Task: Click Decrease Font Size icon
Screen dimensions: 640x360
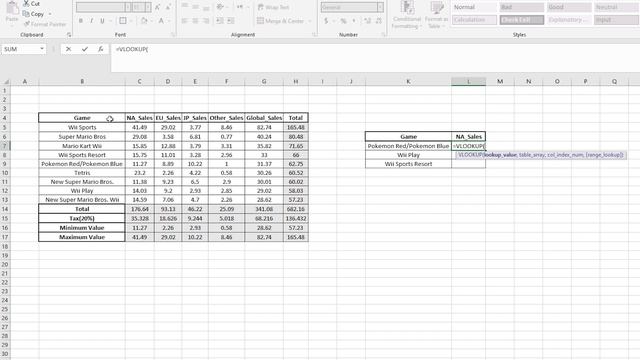Action: 168,7
